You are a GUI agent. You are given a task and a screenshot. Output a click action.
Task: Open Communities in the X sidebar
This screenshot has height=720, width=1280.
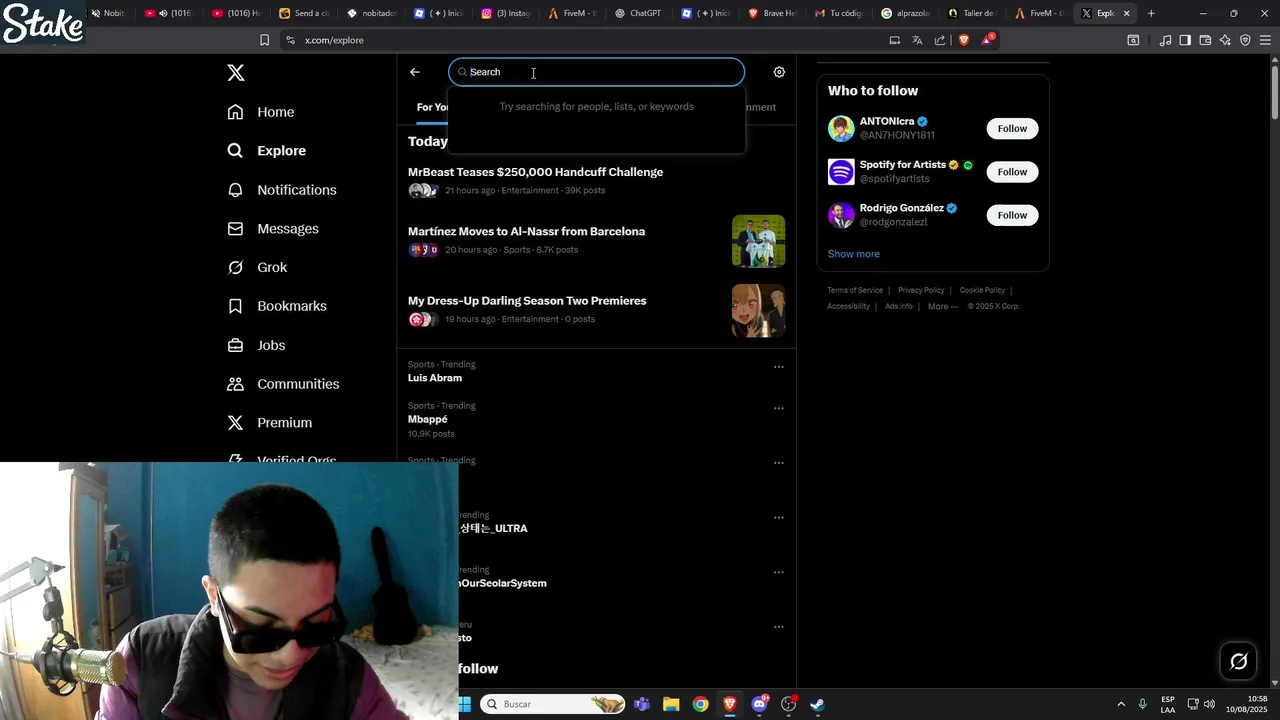pos(283,384)
